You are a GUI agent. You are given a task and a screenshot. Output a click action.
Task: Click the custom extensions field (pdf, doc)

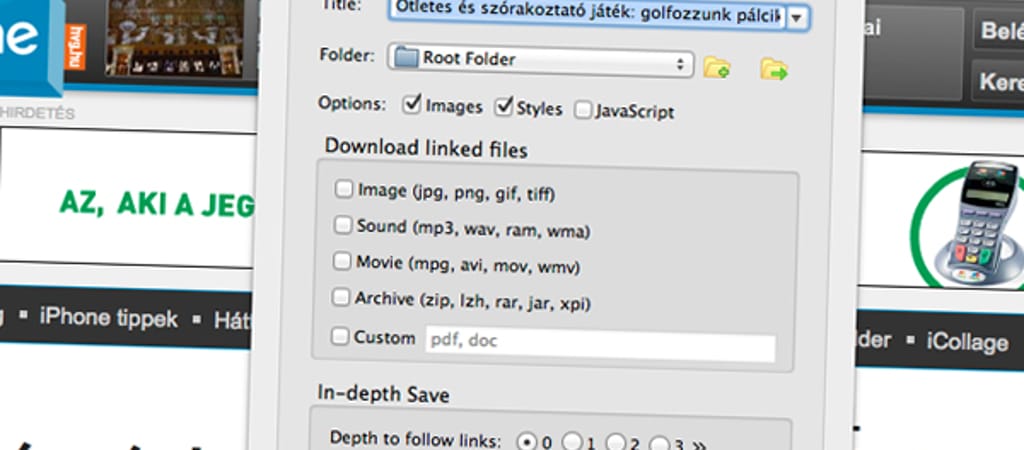pos(600,341)
